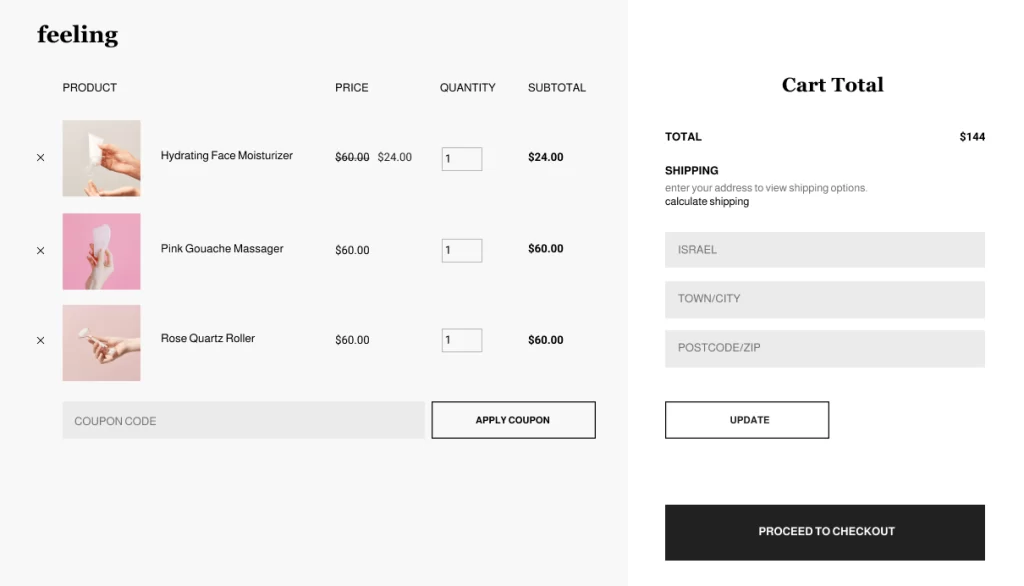
Task: Click the coupon code input field
Action: point(243,421)
